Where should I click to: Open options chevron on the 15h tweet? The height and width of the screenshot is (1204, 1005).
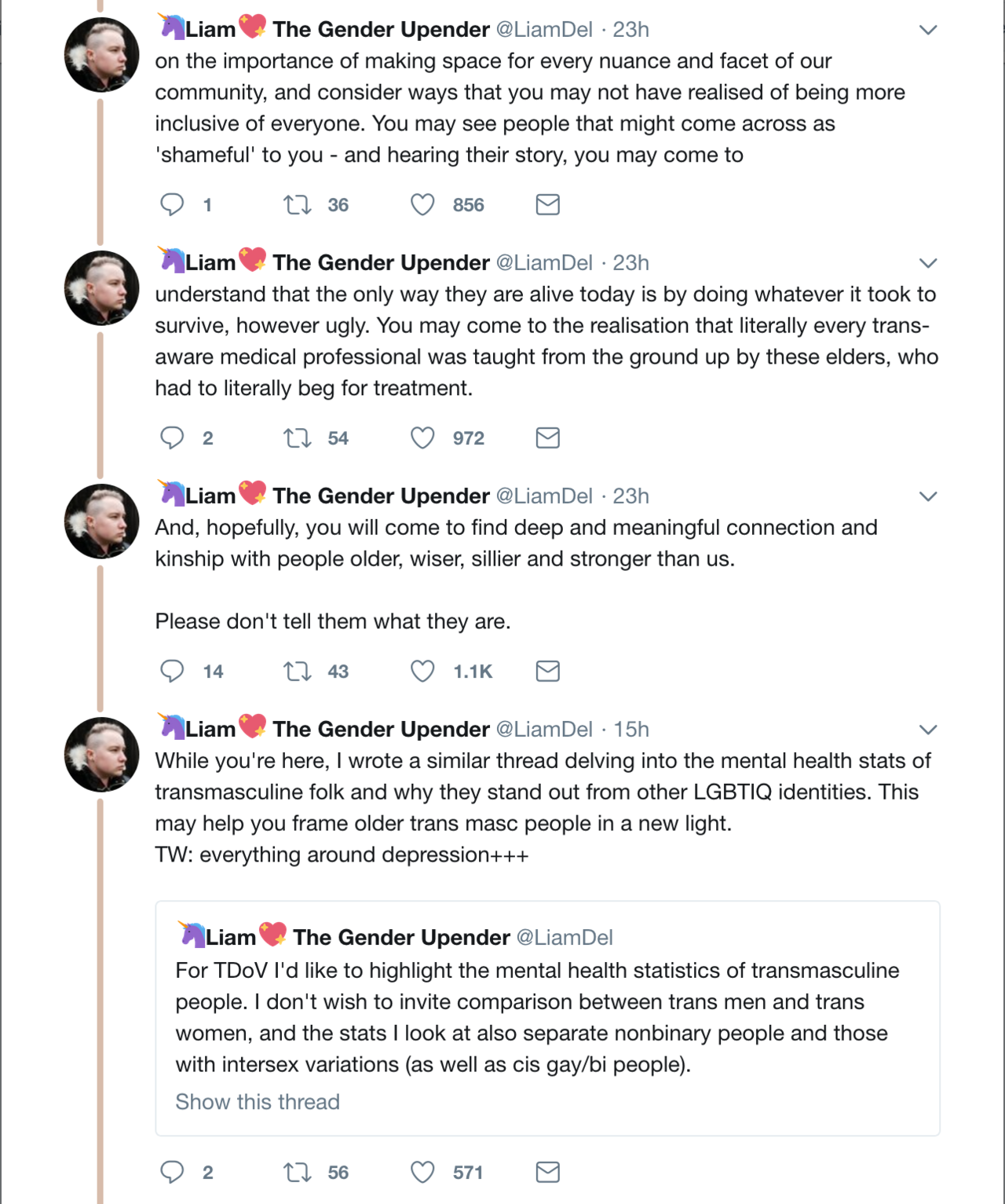coord(928,730)
